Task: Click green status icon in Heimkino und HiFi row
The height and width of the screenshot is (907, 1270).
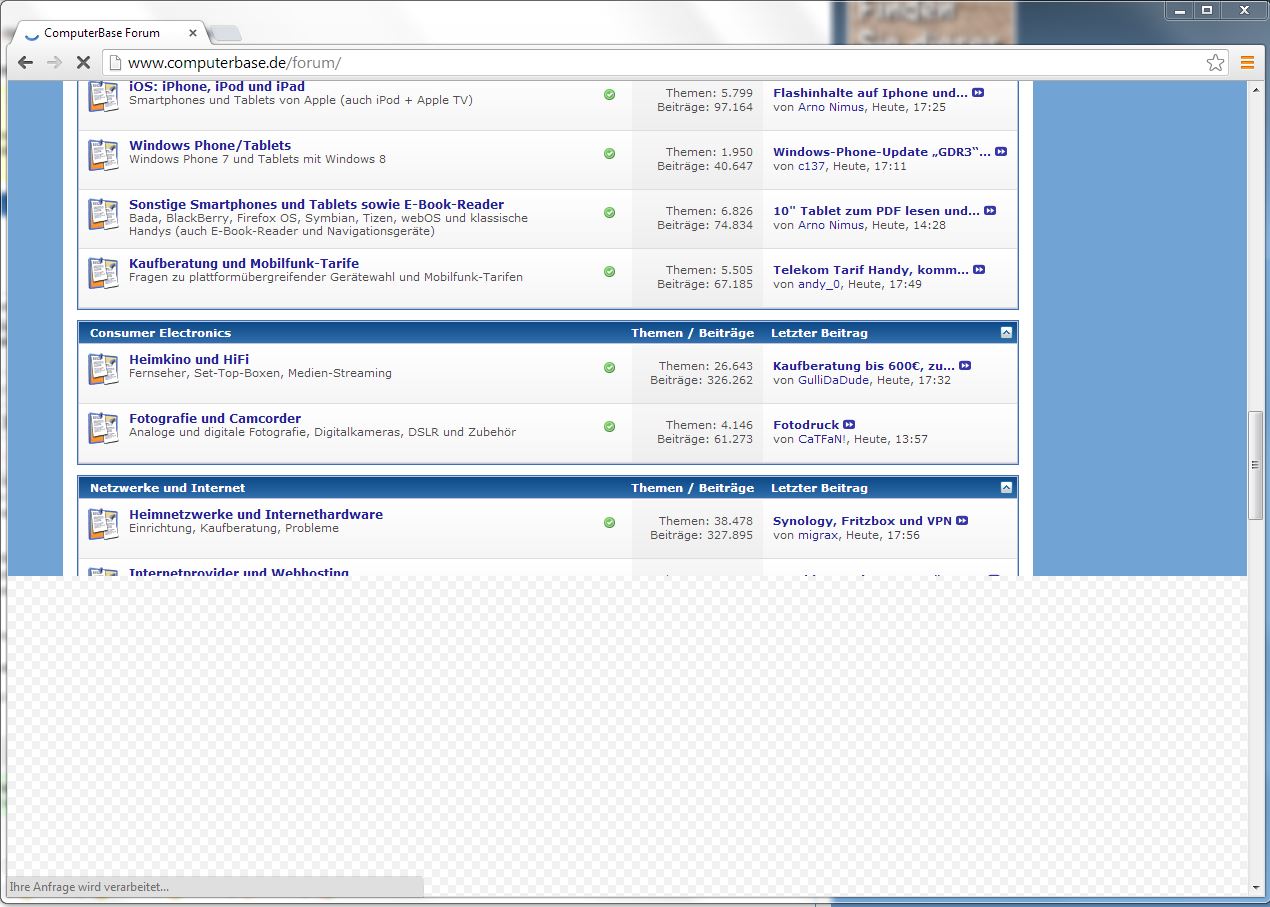Action: (609, 367)
